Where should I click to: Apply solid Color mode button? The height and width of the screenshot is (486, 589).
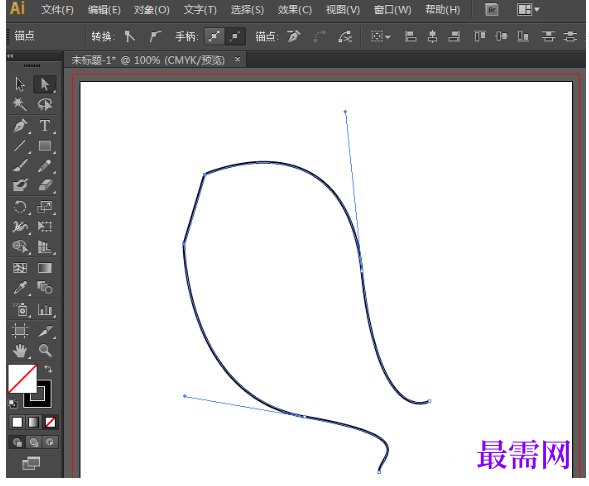[17, 422]
